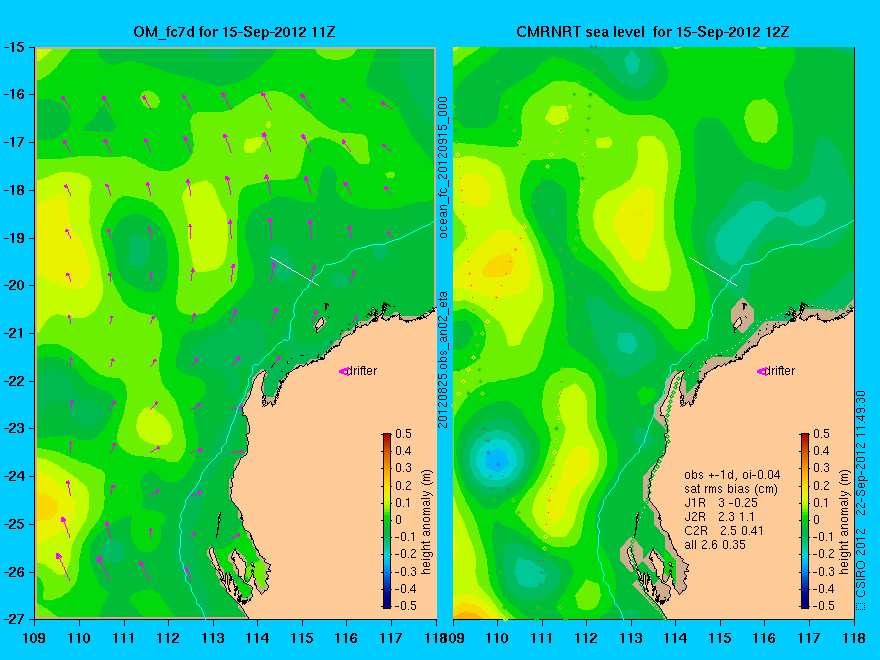This screenshot has height=660, width=880.
Task: Click the left map title OM_fc7d for 15-Sep-2012 11Z
Action: [234, 31]
